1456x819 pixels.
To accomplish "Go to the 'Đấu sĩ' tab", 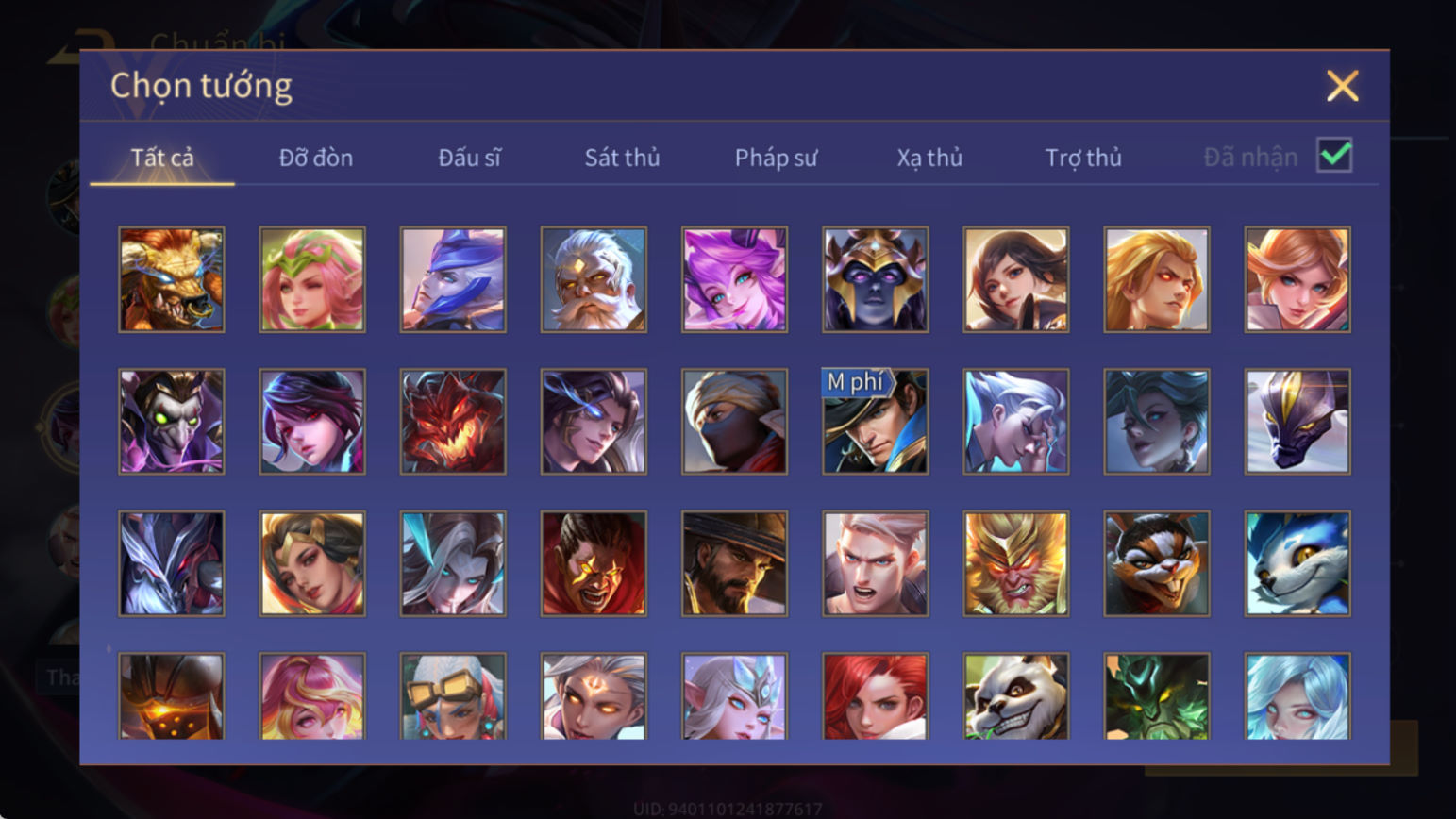I will click(x=470, y=158).
